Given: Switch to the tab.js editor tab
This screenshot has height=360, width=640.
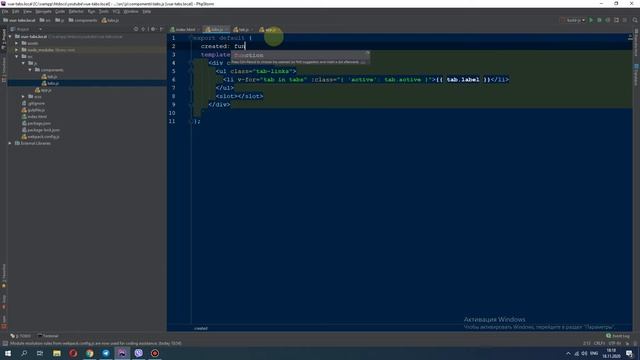Looking at the screenshot, I should pyautogui.click(x=242, y=29).
